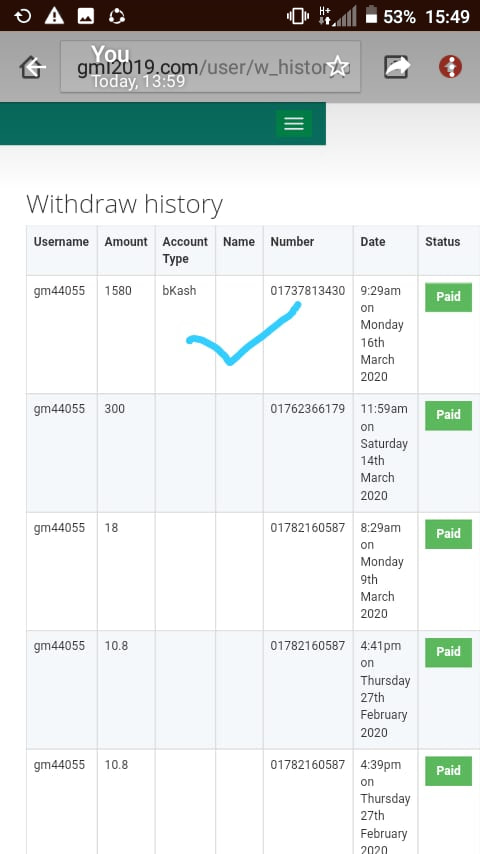
Task: Tap the image notification icon in status bar
Action: coord(86,16)
